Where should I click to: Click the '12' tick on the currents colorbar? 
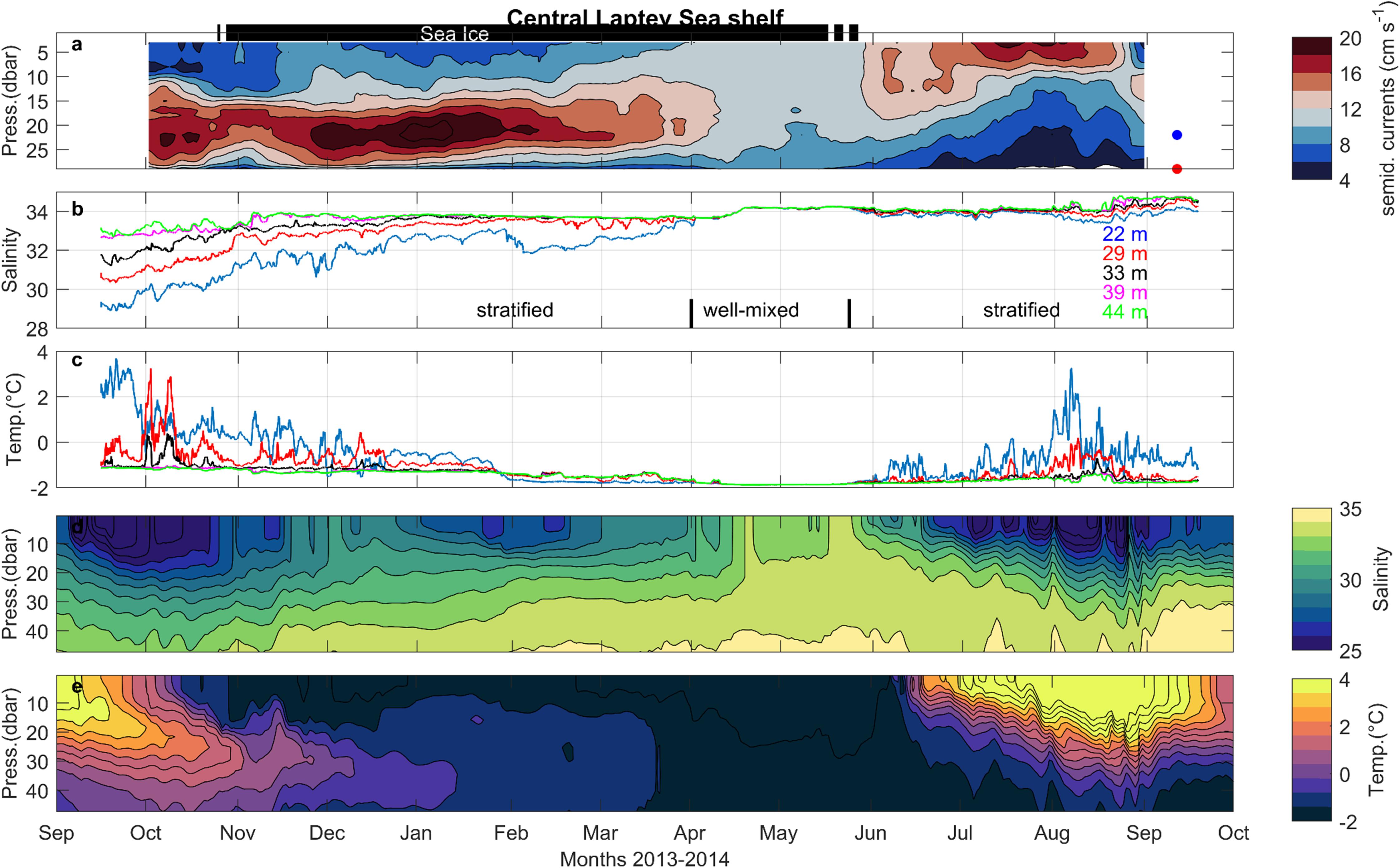click(1350, 110)
